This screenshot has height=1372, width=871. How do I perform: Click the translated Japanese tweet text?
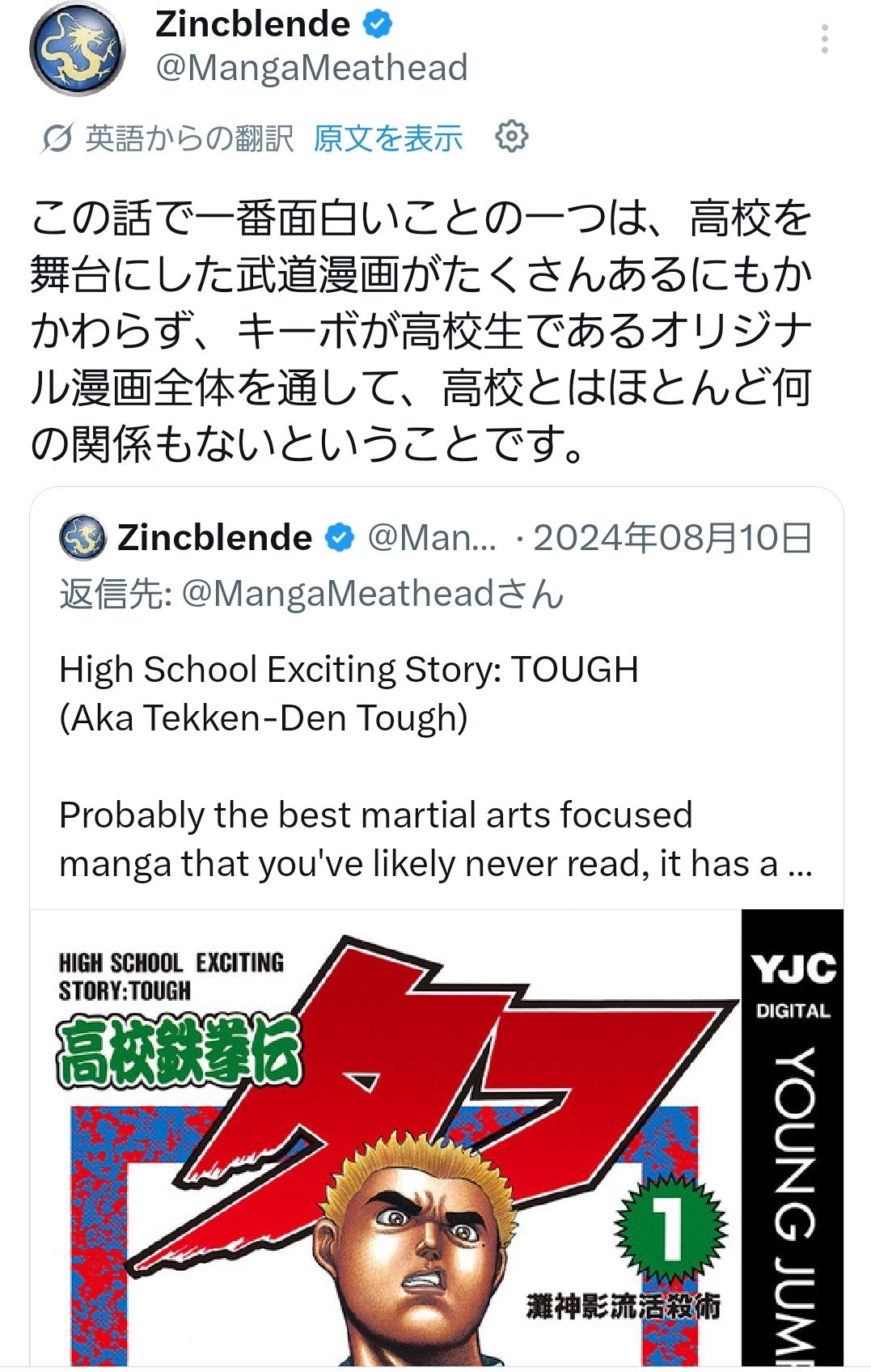click(421, 331)
